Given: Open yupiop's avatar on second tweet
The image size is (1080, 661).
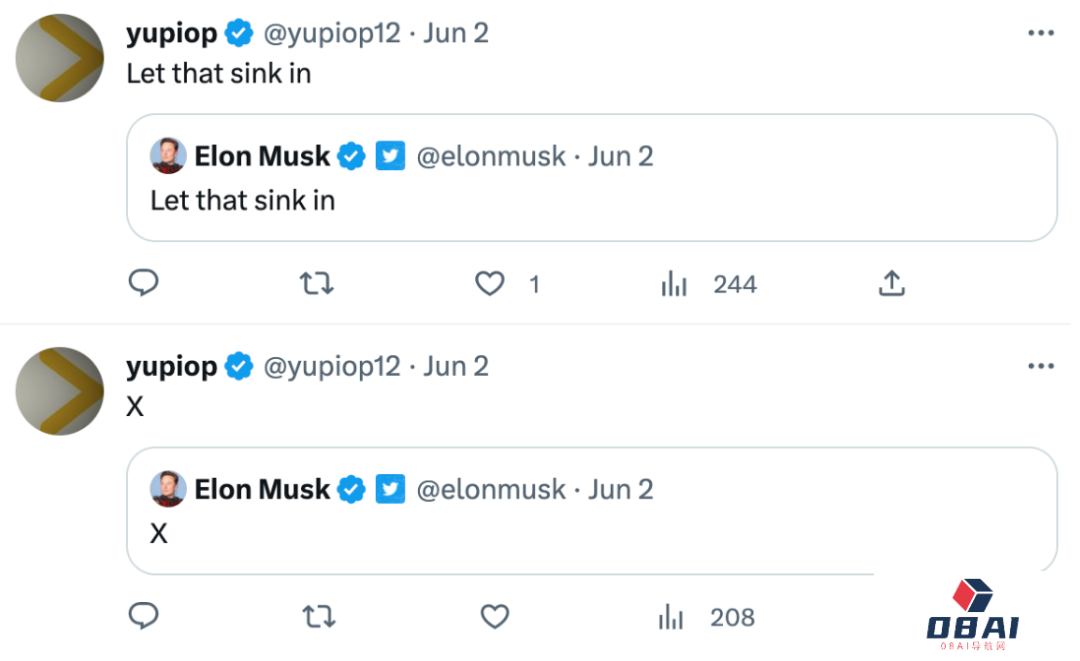Looking at the screenshot, I should (60, 391).
